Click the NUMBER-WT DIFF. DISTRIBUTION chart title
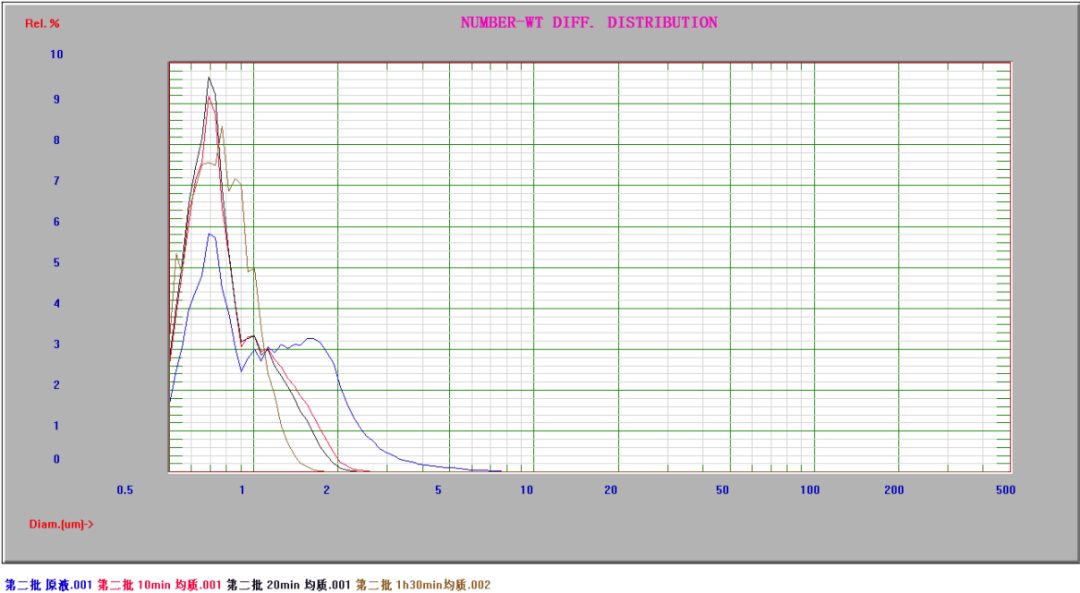The height and width of the screenshot is (593, 1080). [x=588, y=23]
